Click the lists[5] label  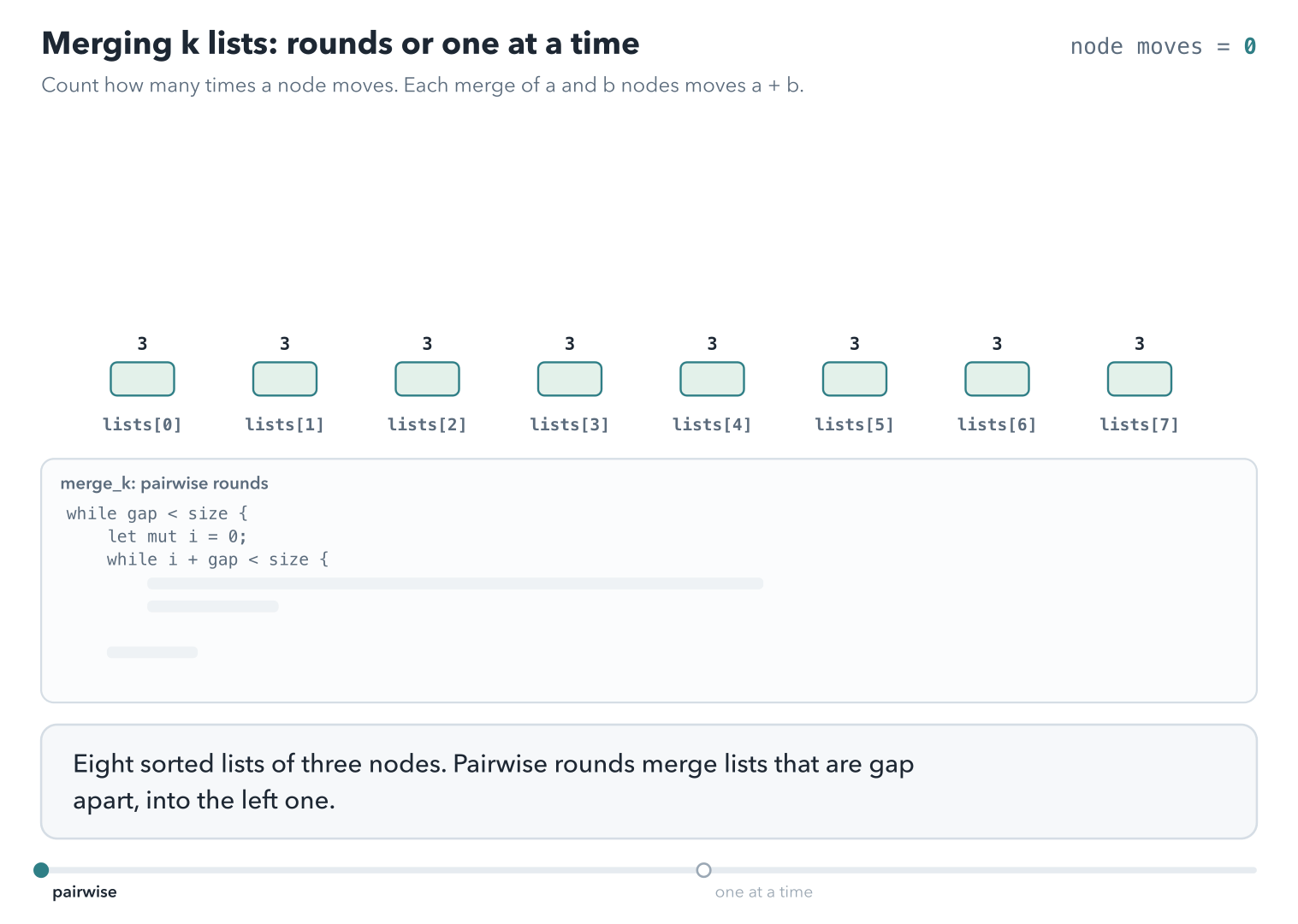[x=855, y=424]
